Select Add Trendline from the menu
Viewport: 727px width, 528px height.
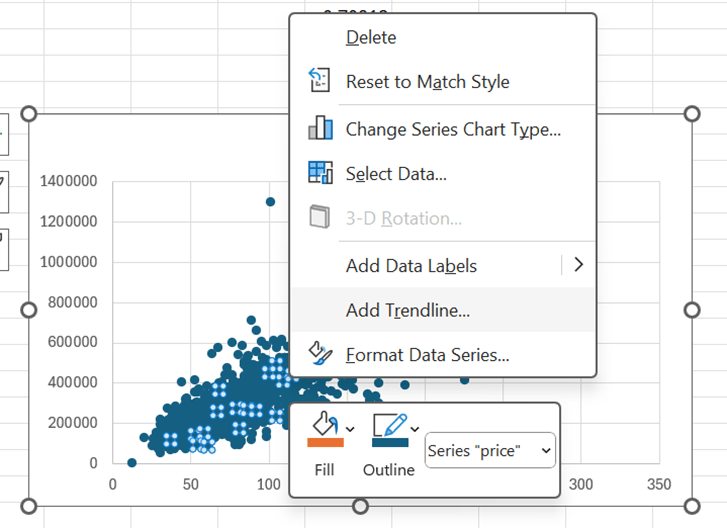click(x=408, y=310)
